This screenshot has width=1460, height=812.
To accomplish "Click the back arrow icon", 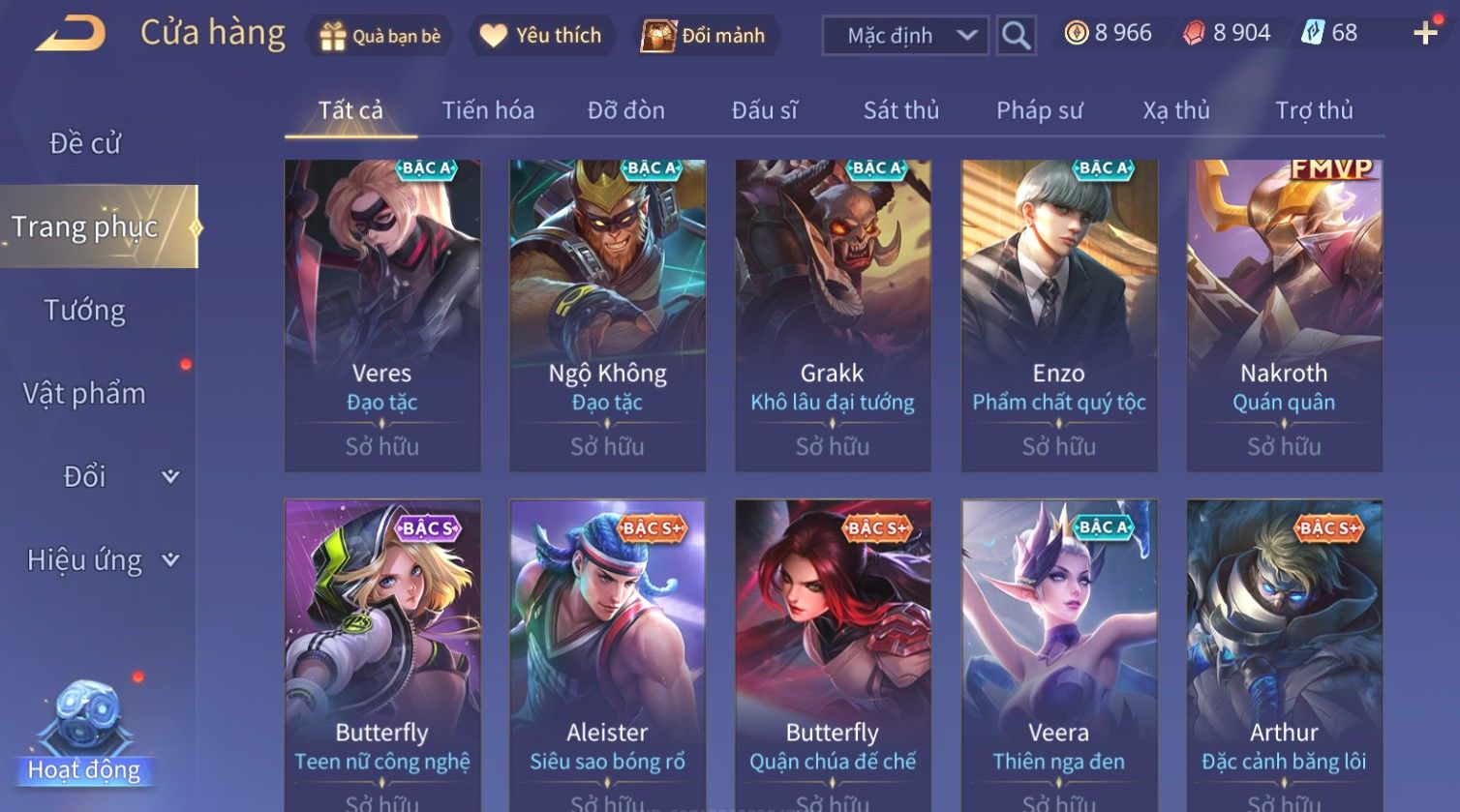I will coord(71,34).
